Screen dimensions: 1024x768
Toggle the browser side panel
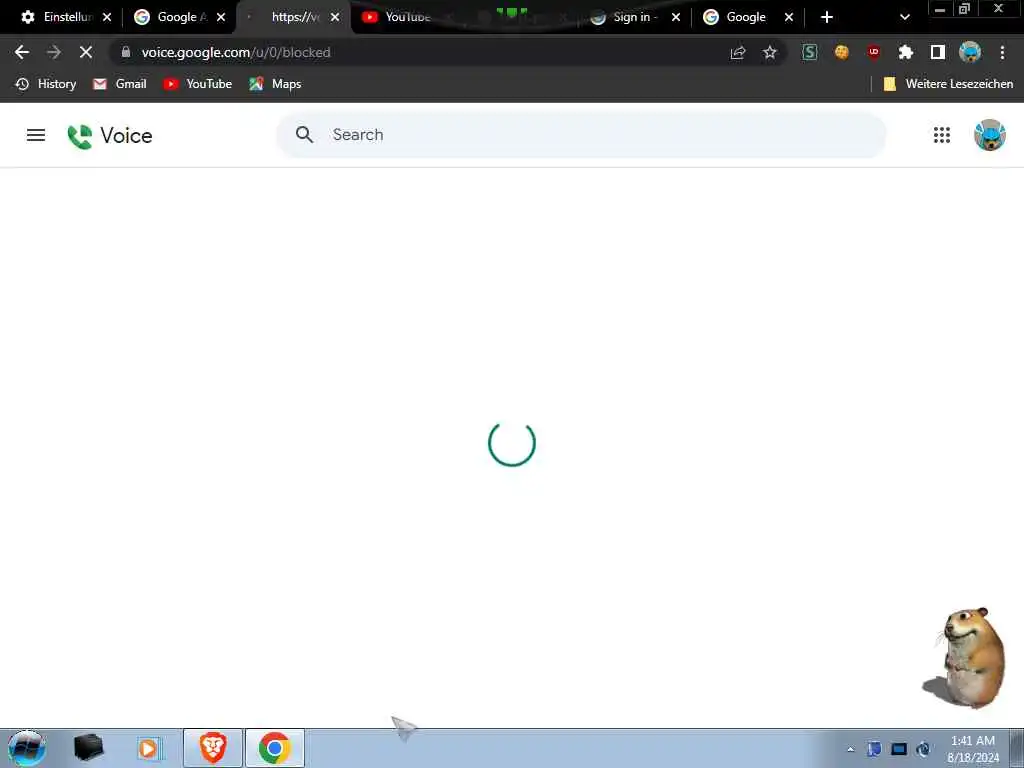[x=938, y=52]
